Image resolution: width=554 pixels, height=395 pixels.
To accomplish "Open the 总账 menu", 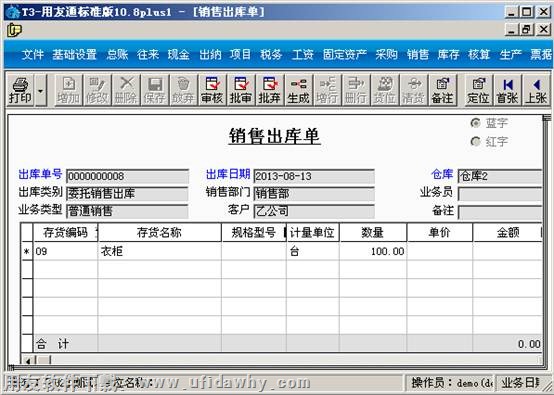I will tap(117, 54).
